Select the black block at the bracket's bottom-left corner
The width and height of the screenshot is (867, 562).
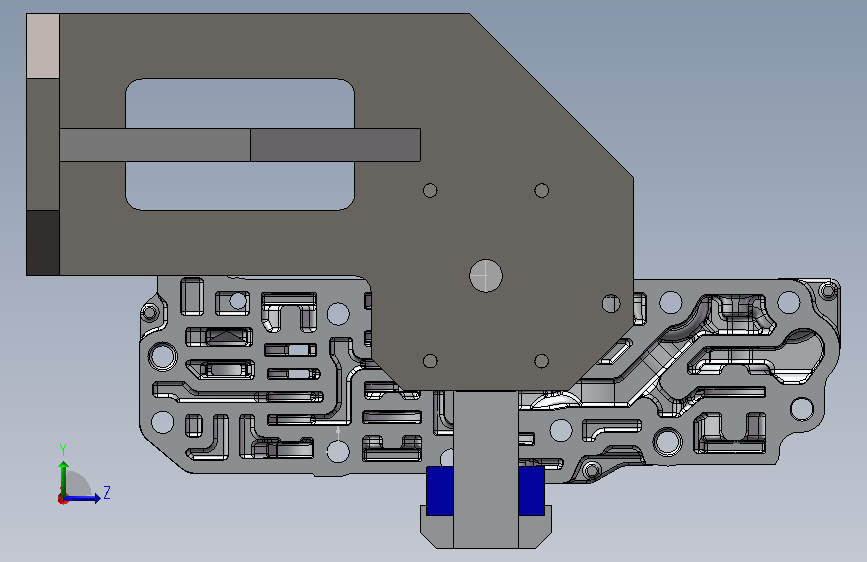click(43, 242)
